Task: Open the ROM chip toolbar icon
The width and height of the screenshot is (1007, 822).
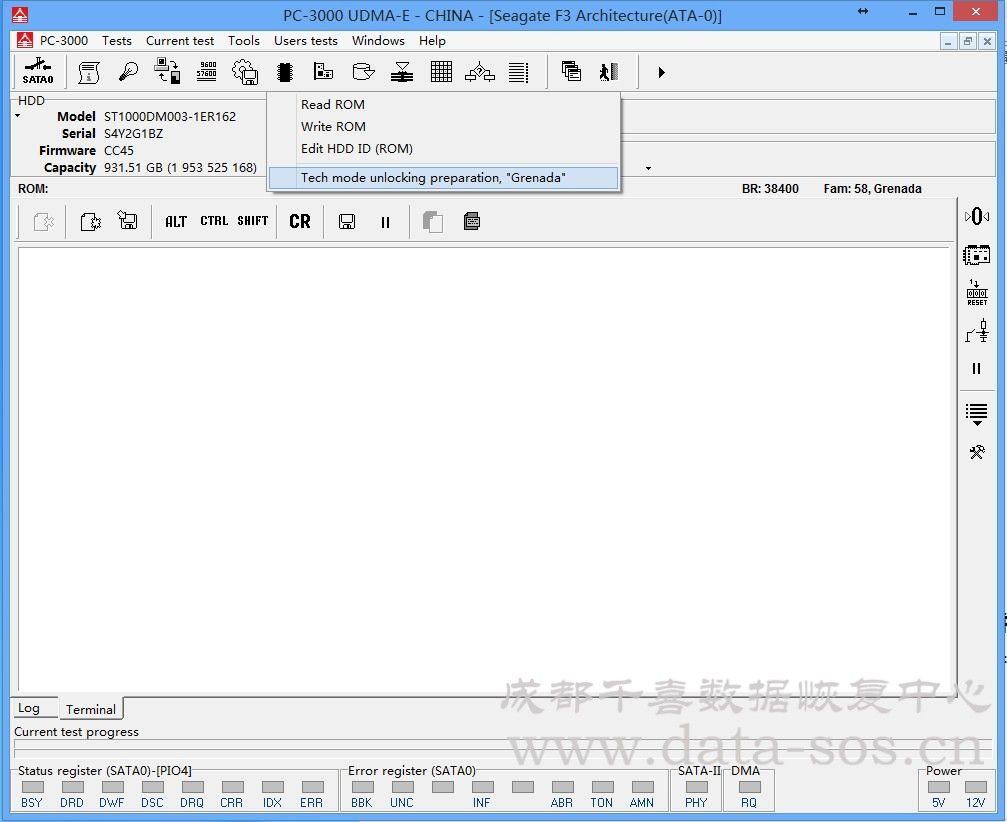Action: [285, 72]
